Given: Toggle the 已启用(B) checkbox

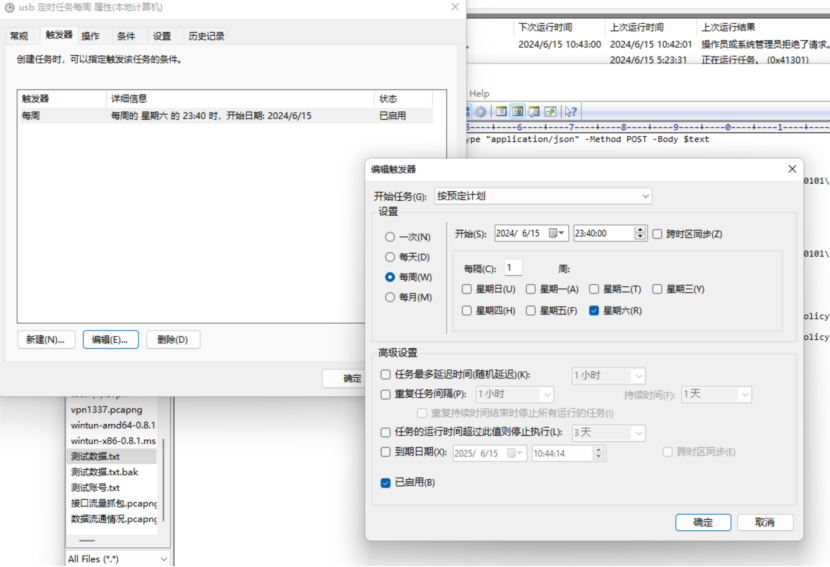Looking at the screenshot, I should (385, 483).
